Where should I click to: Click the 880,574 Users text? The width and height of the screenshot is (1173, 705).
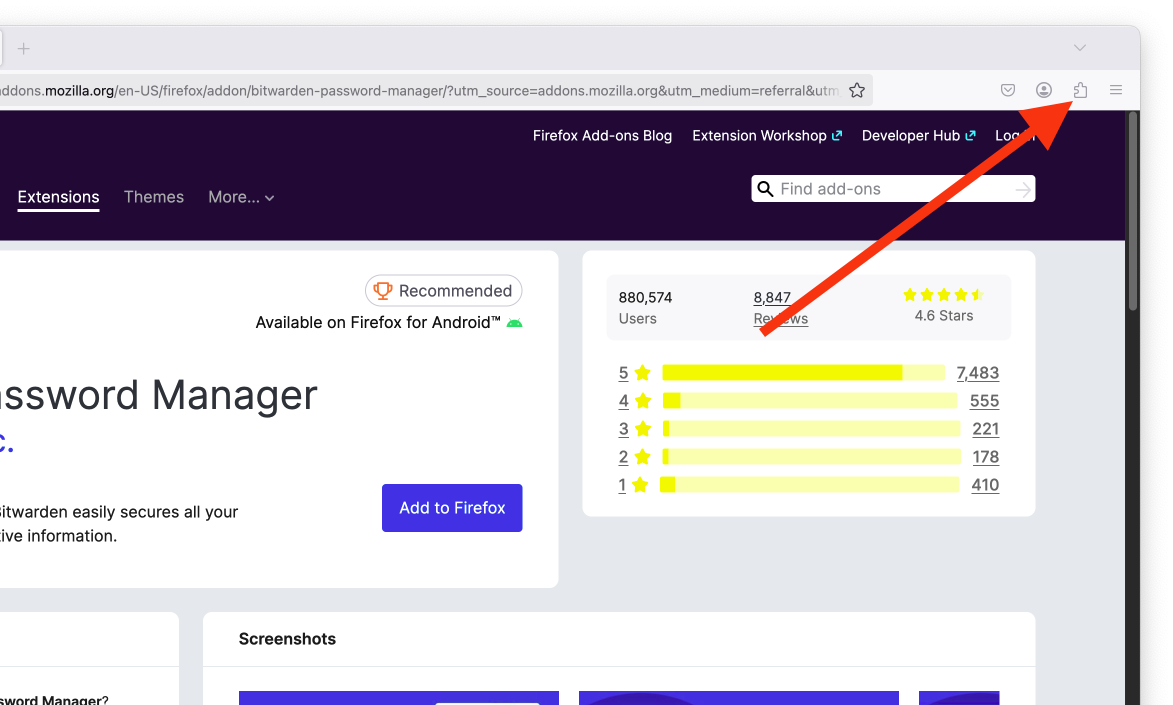click(645, 308)
